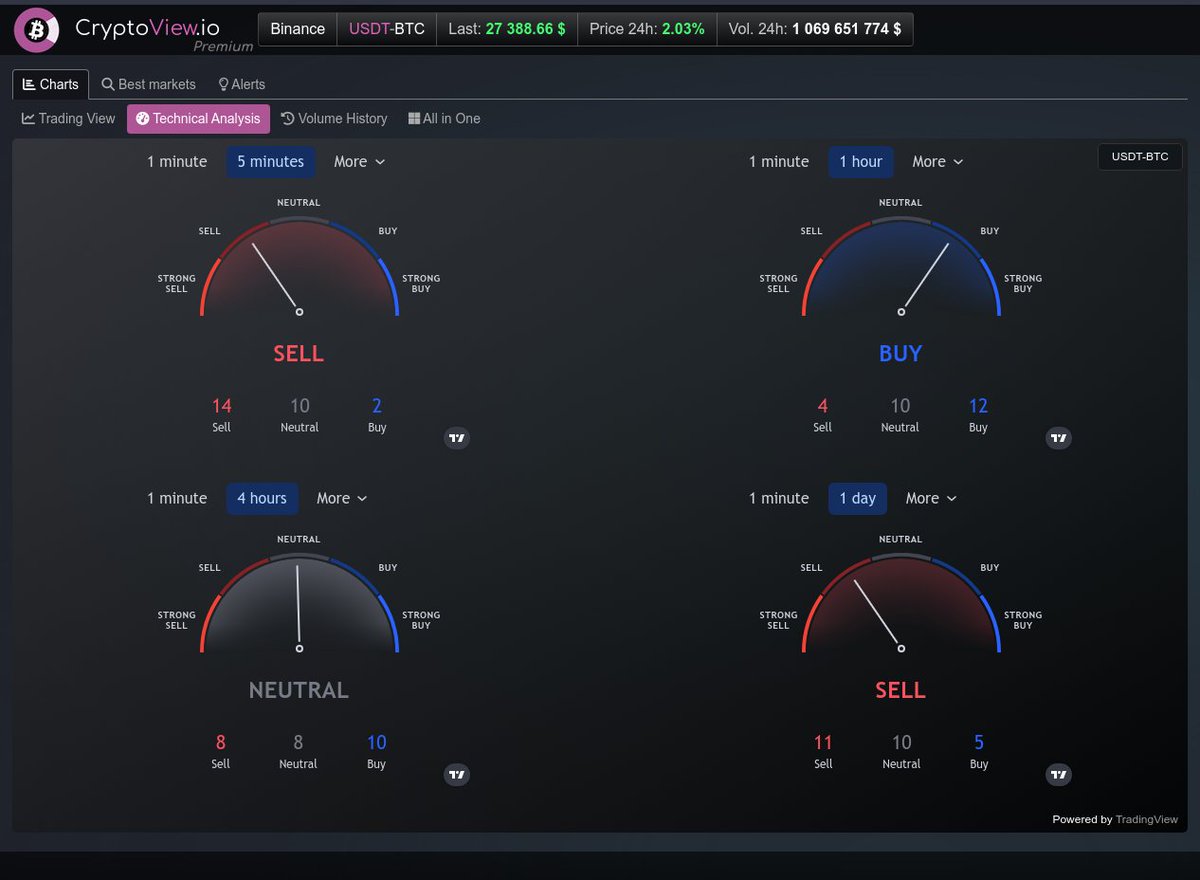Screen dimensions: 1200x880
Task: Click the 2 Buy count
Action: point(377,406)
